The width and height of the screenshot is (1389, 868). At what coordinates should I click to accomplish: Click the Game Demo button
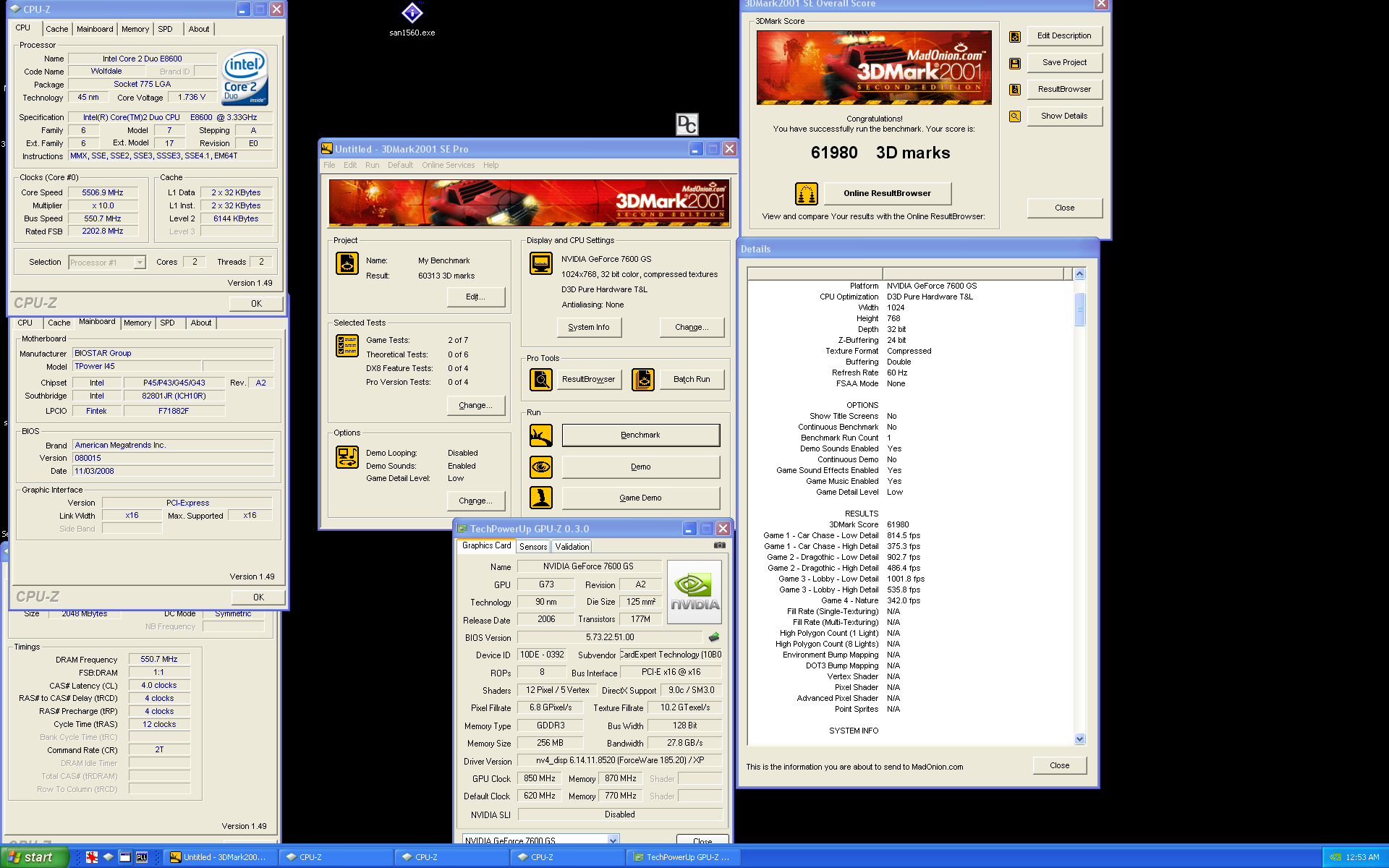click(640, 498)
